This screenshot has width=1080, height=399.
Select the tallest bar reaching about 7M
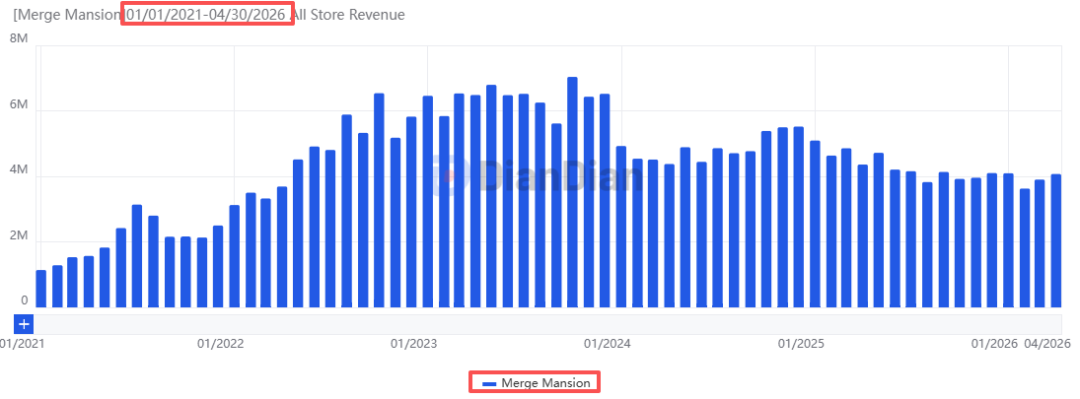tap(572, 192)
